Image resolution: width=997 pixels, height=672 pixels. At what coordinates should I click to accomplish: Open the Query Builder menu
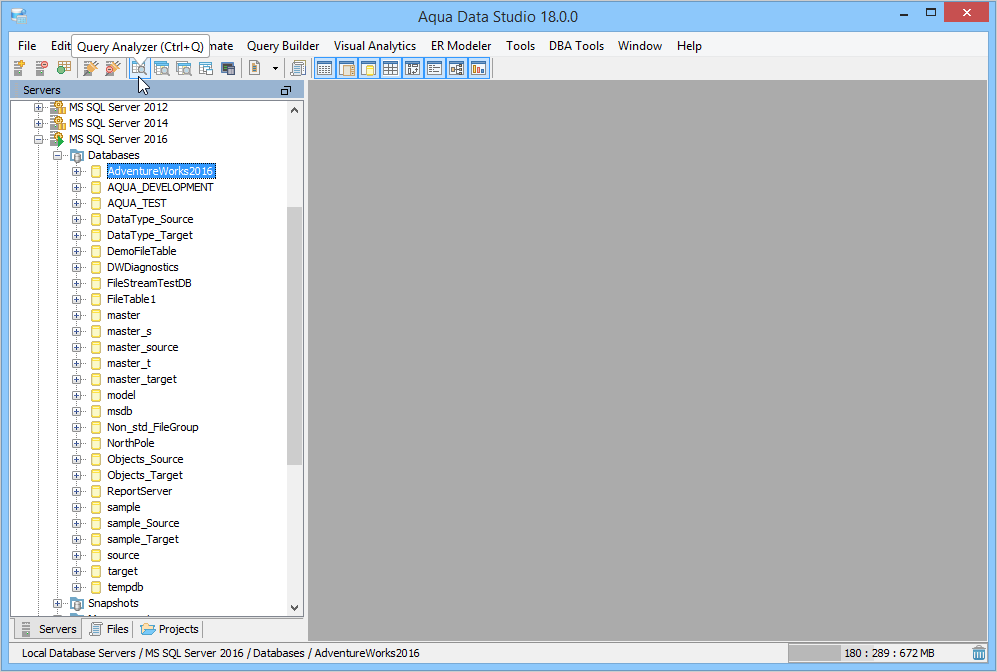283,46
